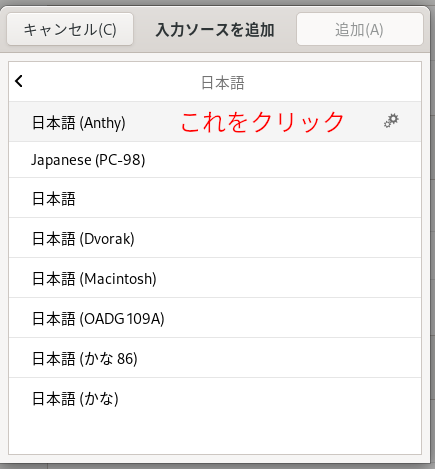Select the 日本語 (かな 86) layout
Image resolution: width=435 pixels, height=469 pixels.
215,358
